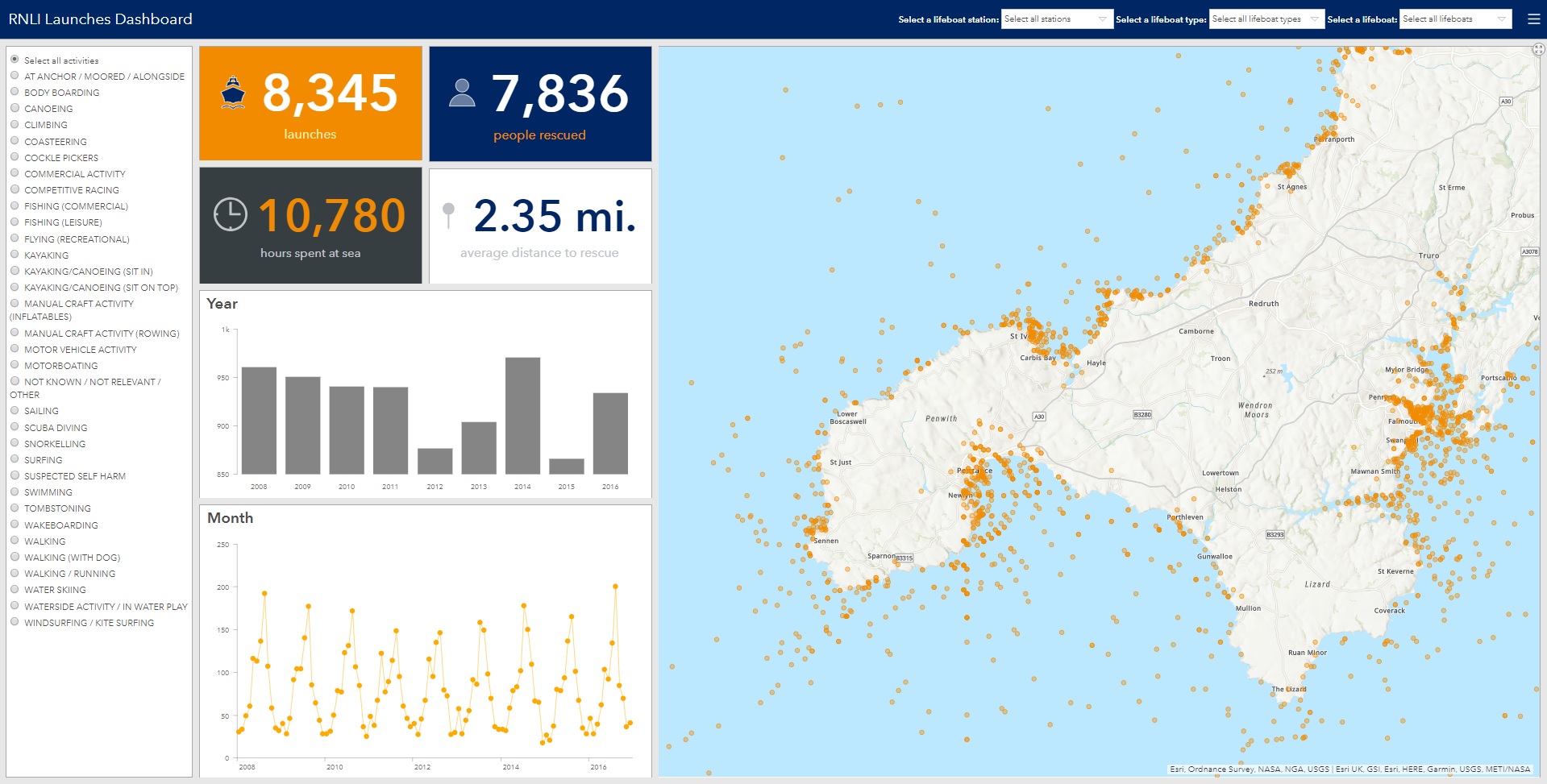Select WALKING / RUNNING filter
Image resolution: width=1547 pixels, height=784 pixels.
pyautogui.click(x=15, y=573)
